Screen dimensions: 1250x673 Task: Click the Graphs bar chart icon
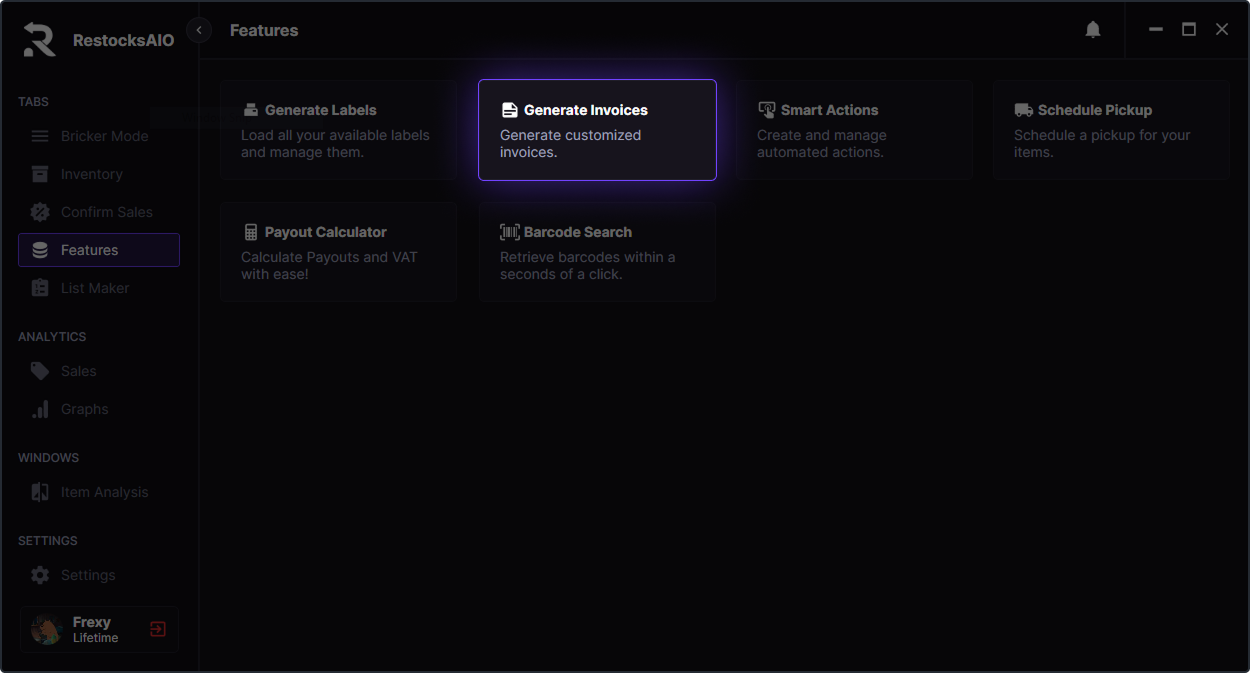[x=40, y=409]
